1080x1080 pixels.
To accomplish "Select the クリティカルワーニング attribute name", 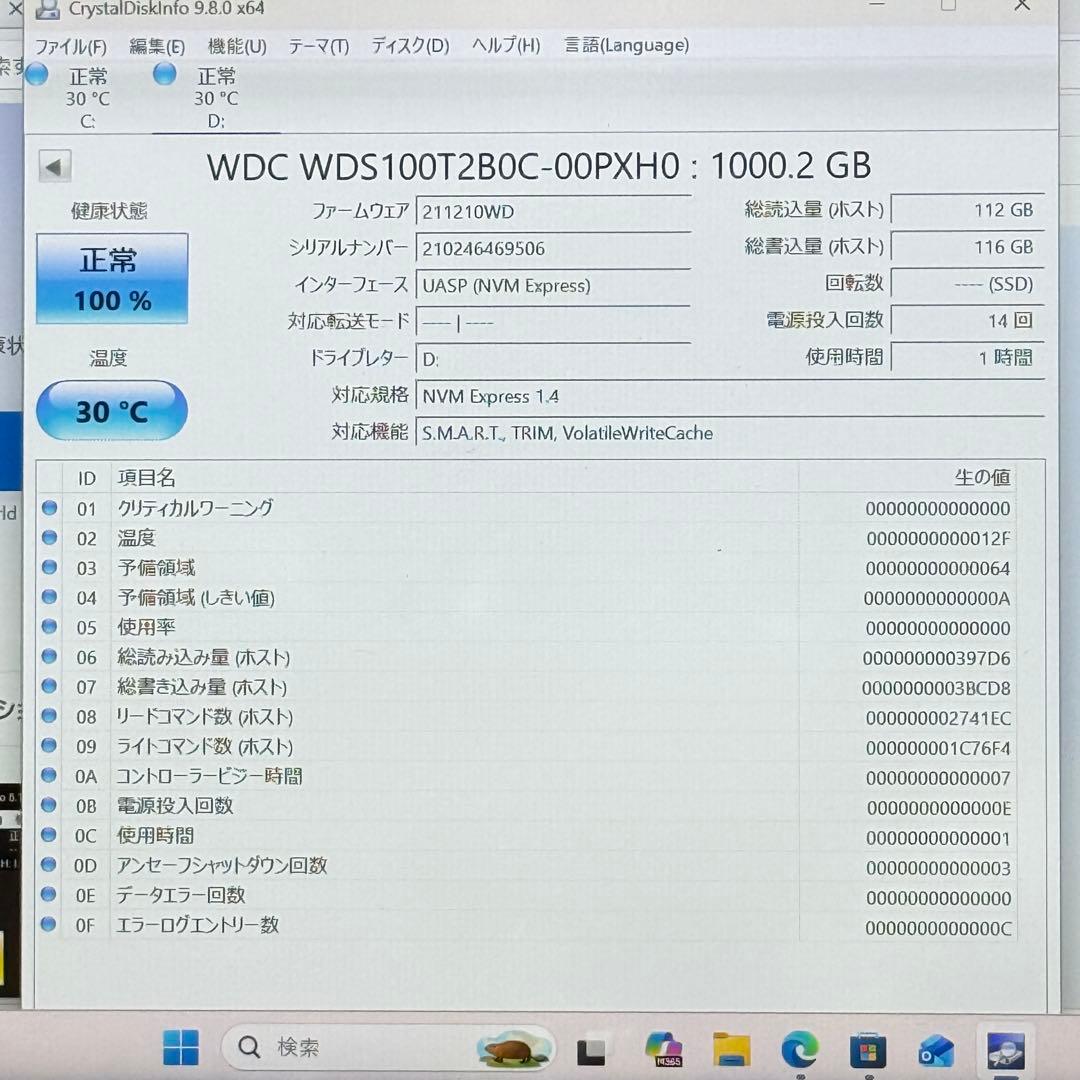I will pos(196,508).
